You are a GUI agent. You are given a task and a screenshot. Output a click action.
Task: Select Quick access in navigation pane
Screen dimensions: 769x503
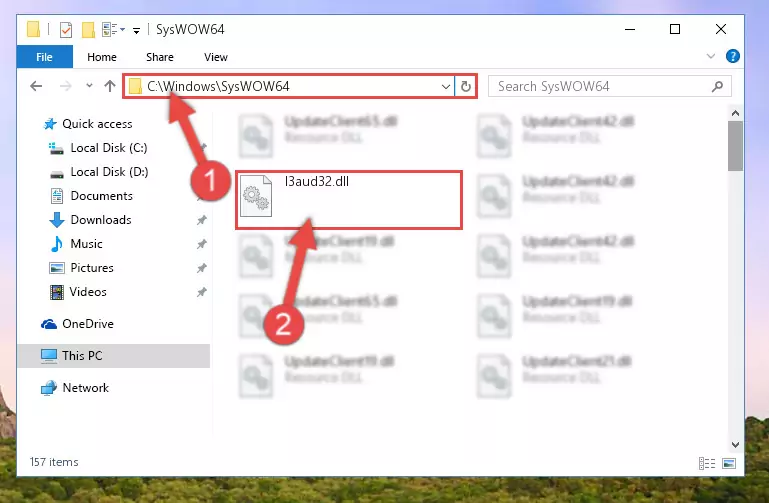[97, 124]
